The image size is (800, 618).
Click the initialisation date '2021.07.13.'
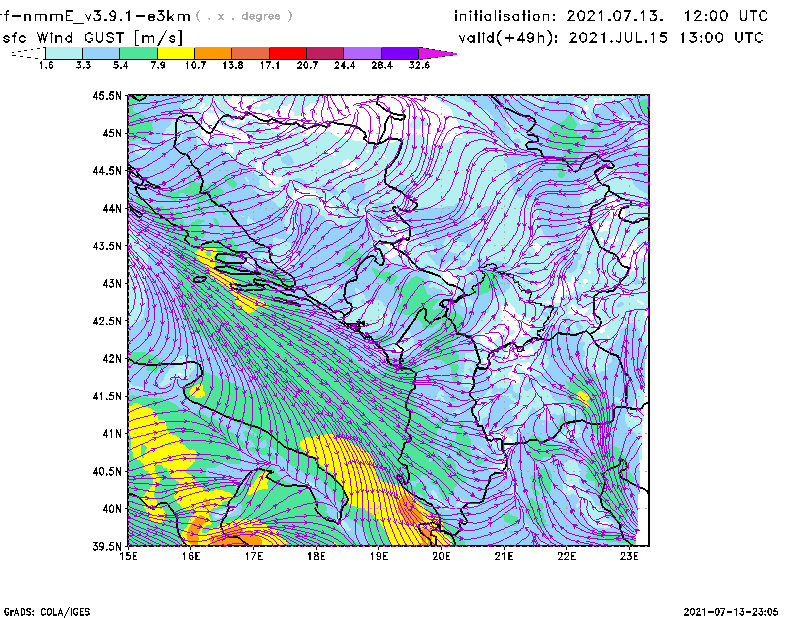click(x=616, y=16)
